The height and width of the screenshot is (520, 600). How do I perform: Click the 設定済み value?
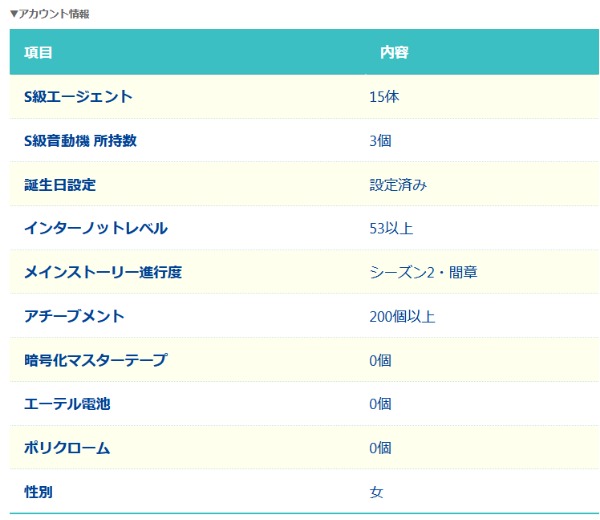pyautogui.click(x=398, y=185)
